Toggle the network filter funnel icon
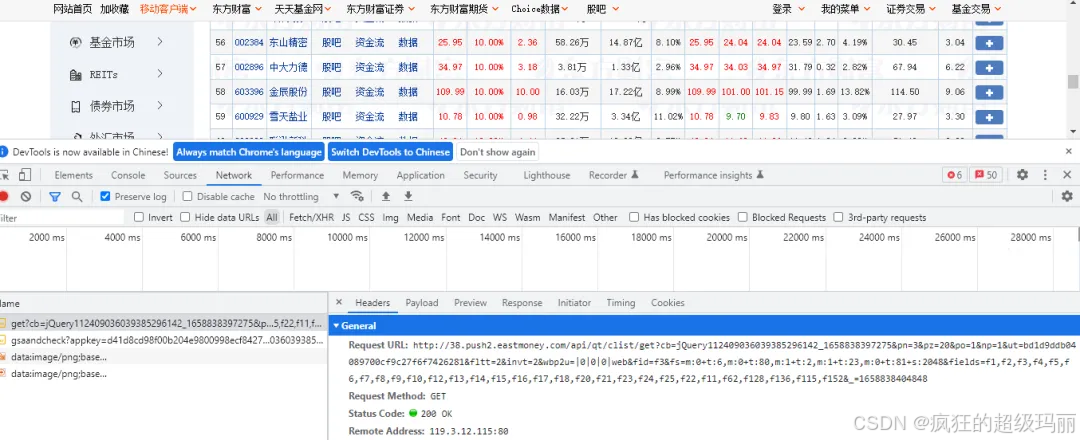Screen dimensions: 1080x440 (55, 196)
